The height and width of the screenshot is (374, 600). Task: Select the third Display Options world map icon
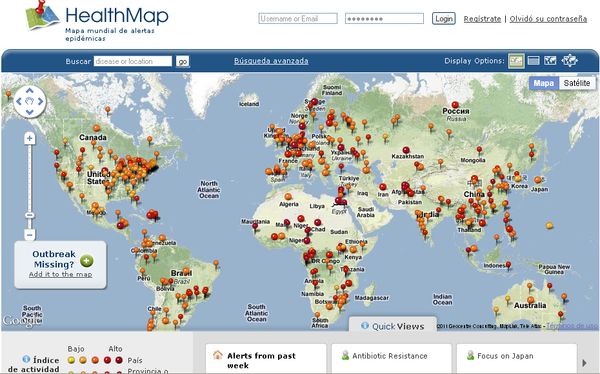coord(550,60)
